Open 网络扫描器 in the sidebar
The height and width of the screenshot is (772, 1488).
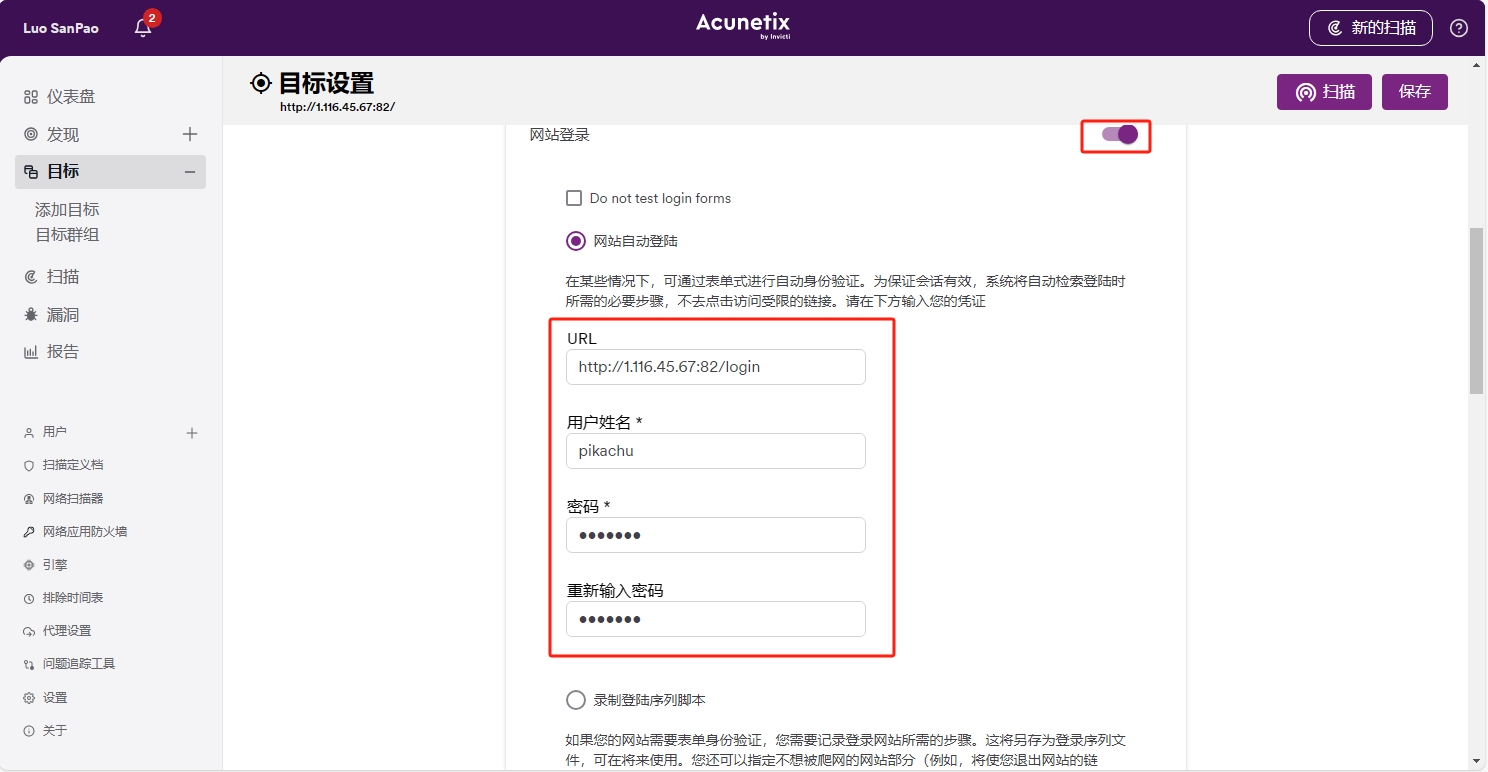coord(73,498)
